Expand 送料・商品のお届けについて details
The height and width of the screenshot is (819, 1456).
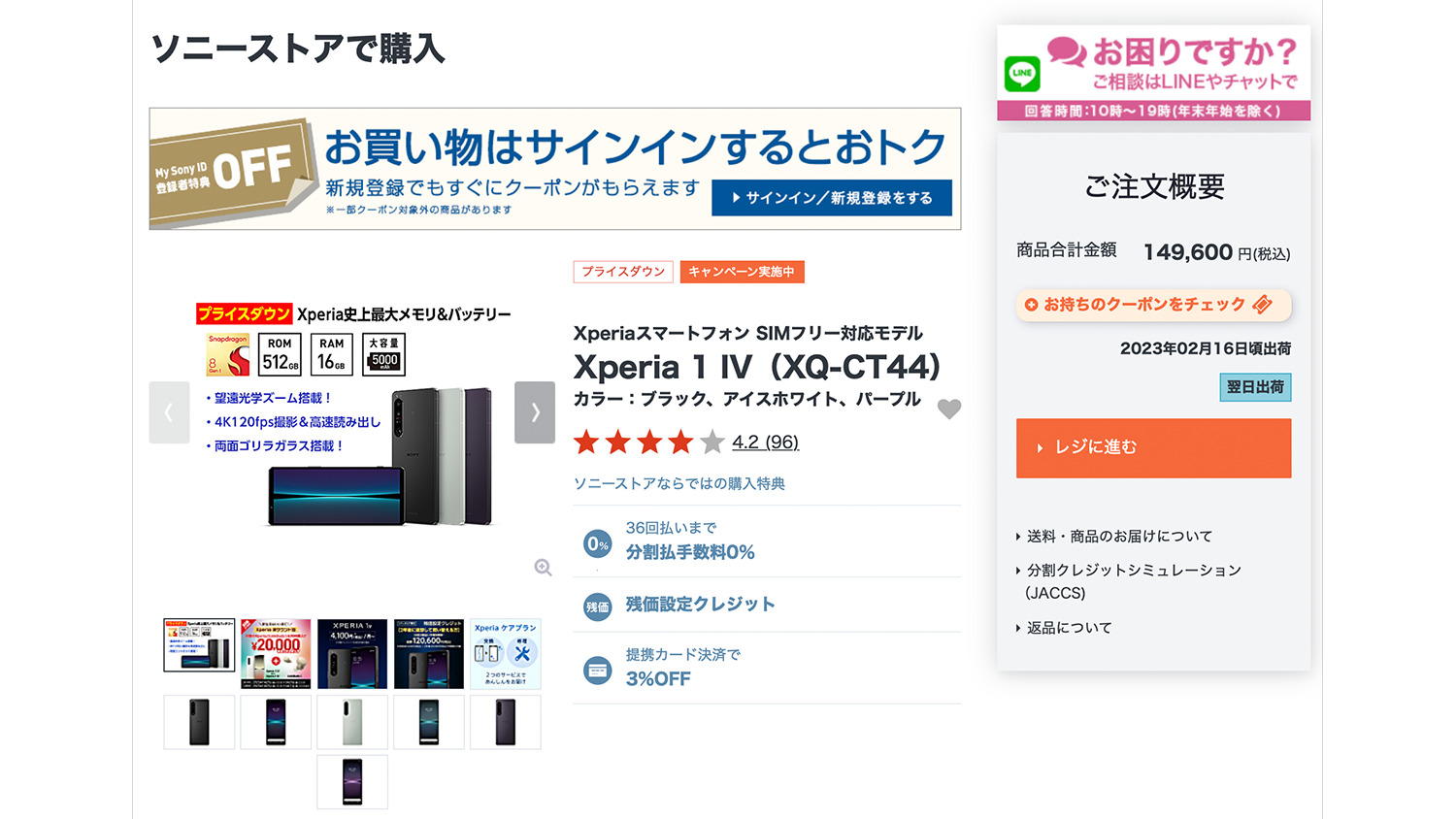pyautogui.click(x=1118, y=536)
